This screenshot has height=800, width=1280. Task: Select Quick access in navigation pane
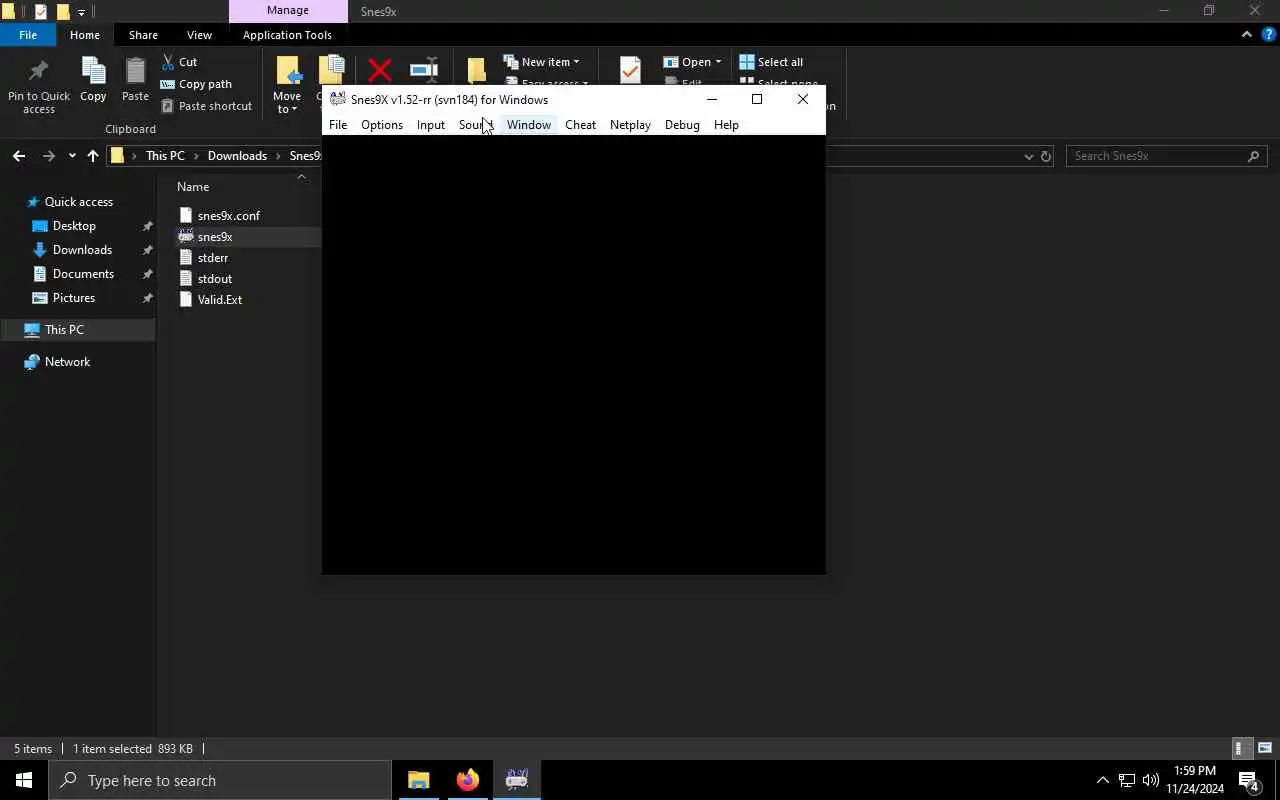78,202
